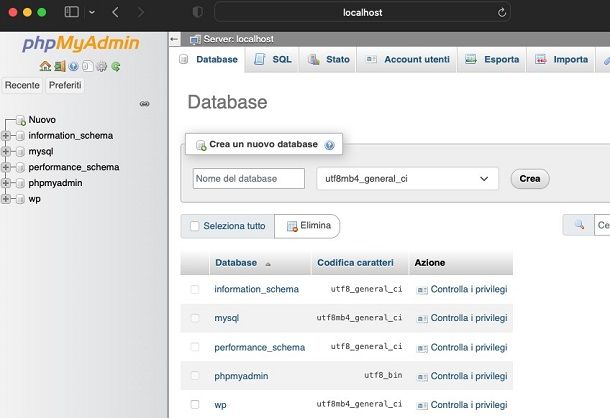Image resolution: width=610 pixels, height=418 pixels.
Task: Expand mysql node in tree
Action: (6, 151)
